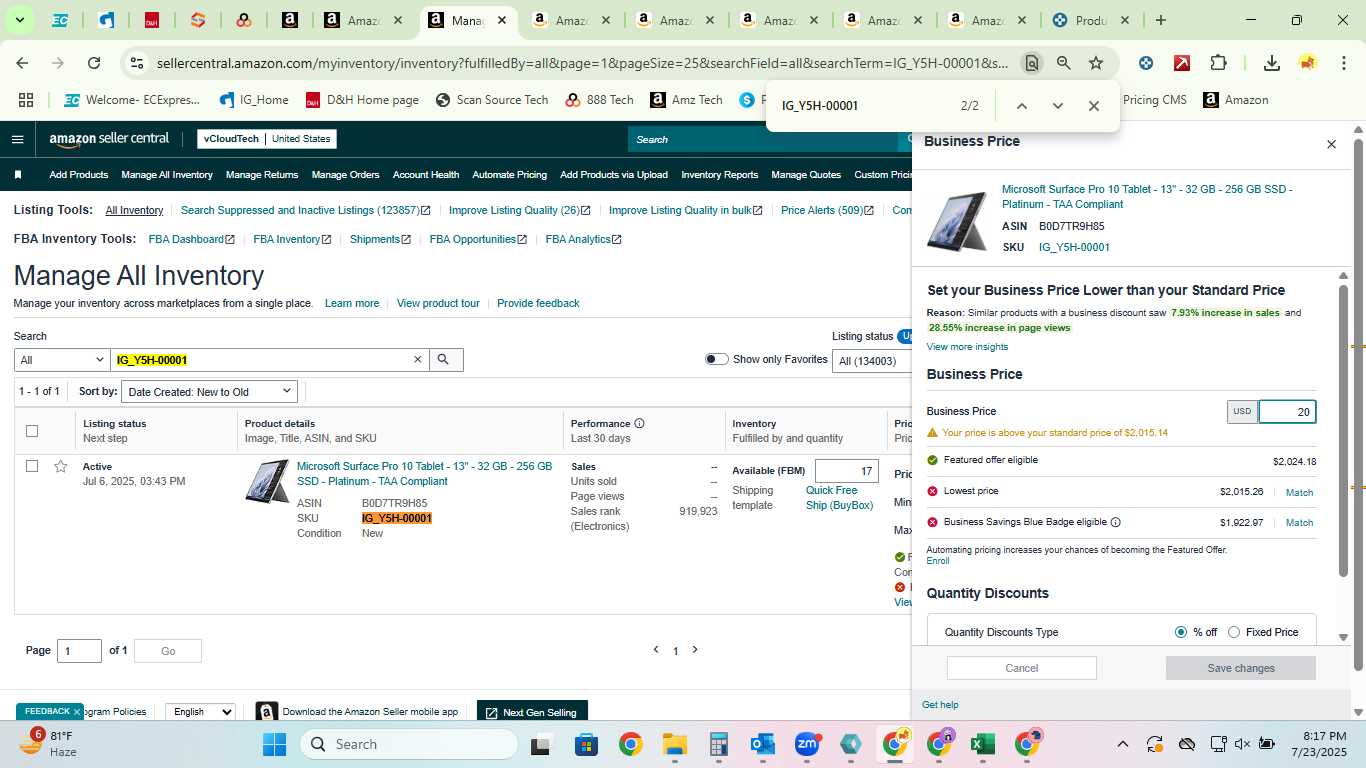Open Calculator from the taskbar

(x=718, y=744)
